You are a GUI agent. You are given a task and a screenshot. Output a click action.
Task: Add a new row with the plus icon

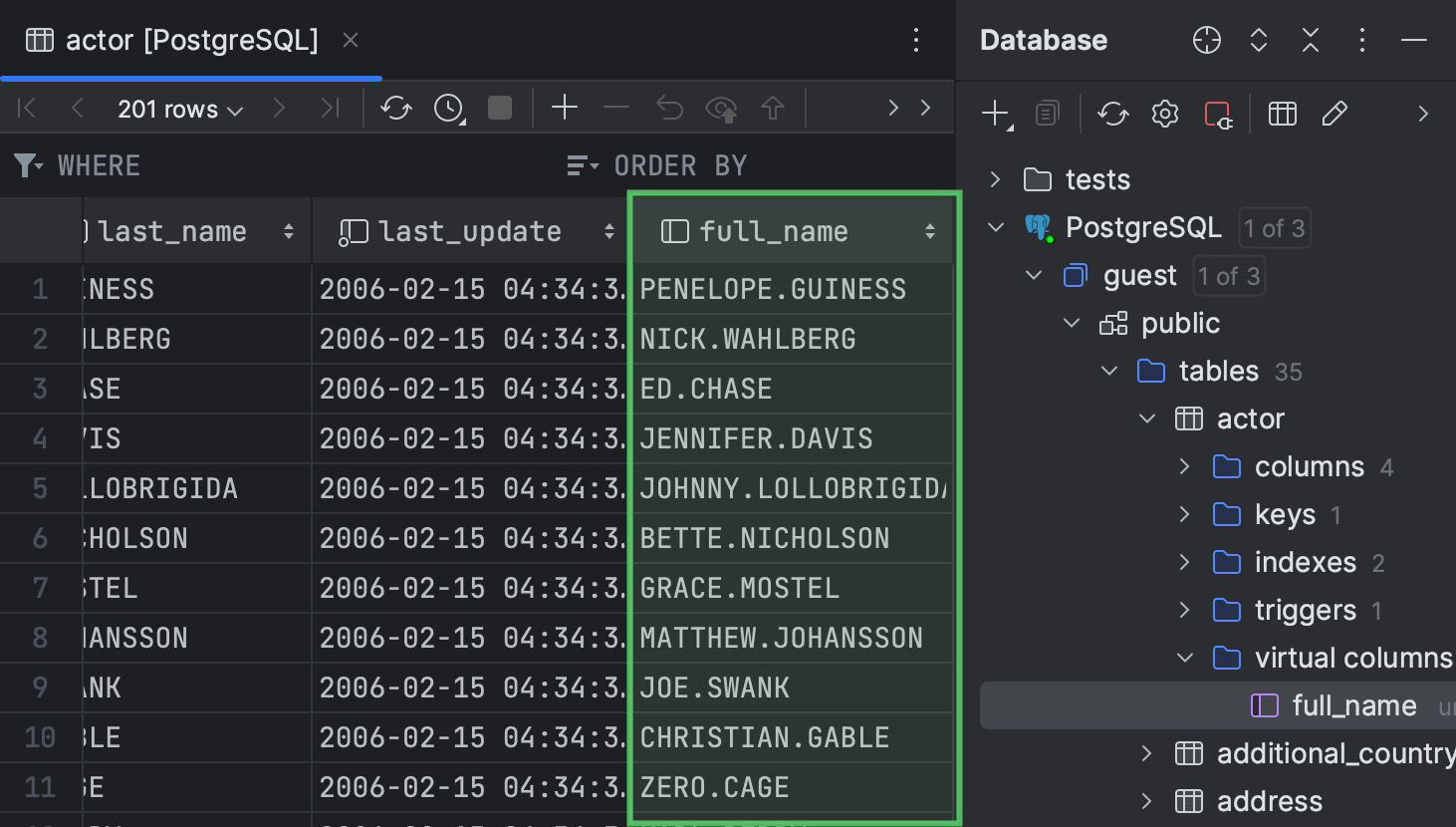564,109
